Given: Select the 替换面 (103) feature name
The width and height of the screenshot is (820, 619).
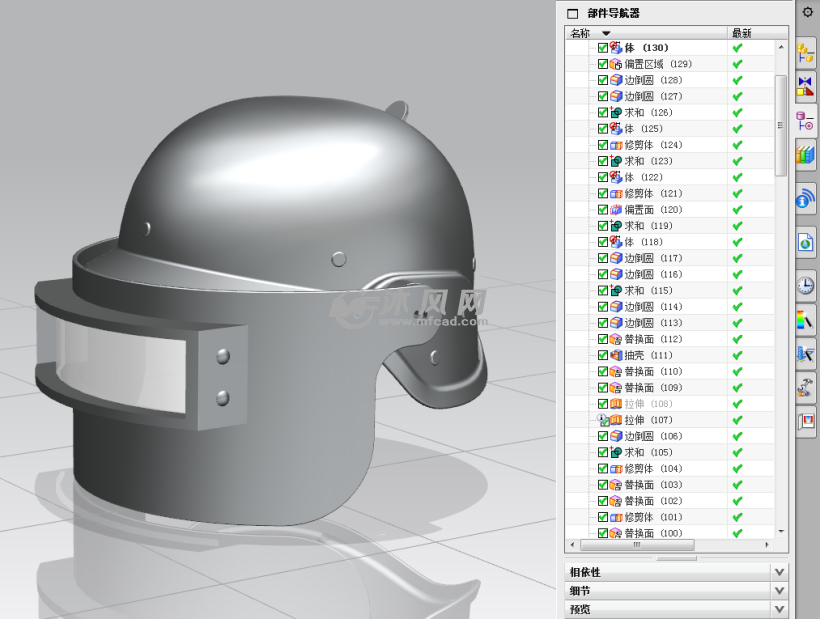Looking at the screenshot, I should coord(654,485).
